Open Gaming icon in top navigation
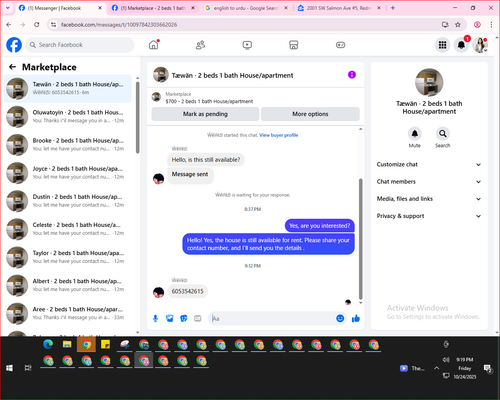Image resolution: width=500 pixels, height=400 pixels. pos(340,45)
